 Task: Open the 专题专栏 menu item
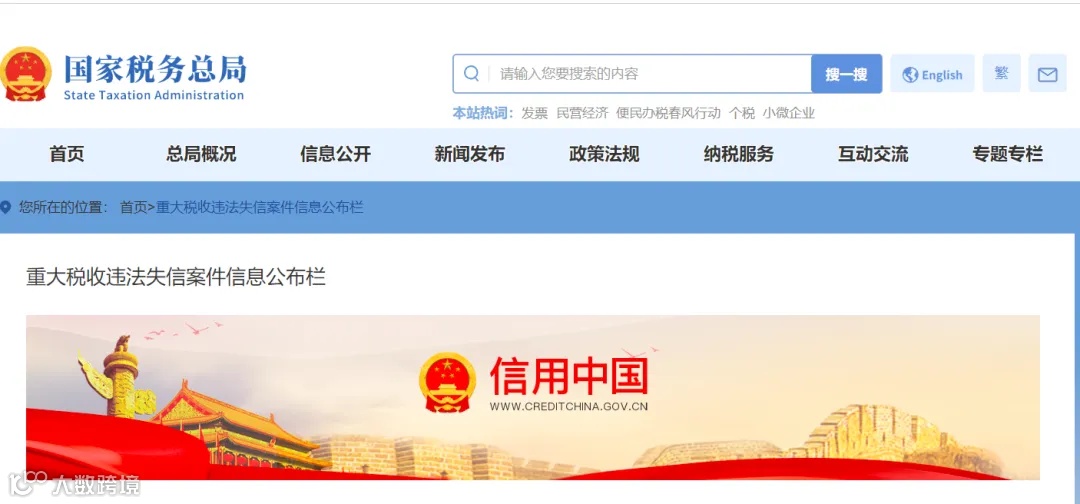point(1008,154)
